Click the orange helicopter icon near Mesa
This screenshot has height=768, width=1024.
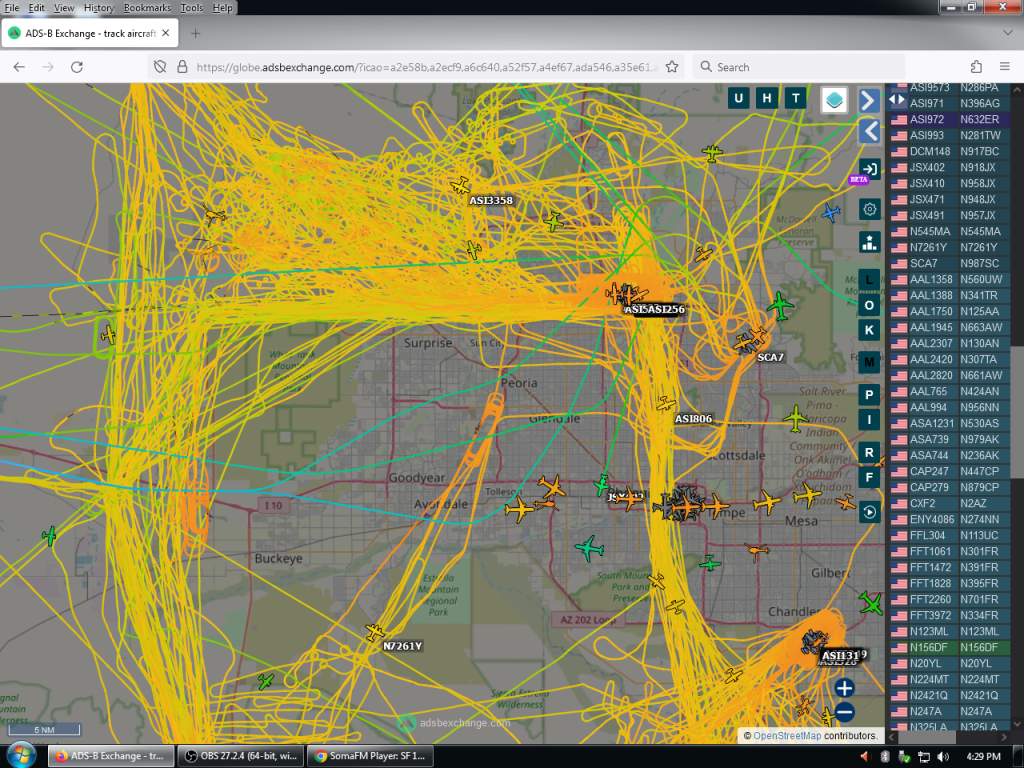pos(757,552)
